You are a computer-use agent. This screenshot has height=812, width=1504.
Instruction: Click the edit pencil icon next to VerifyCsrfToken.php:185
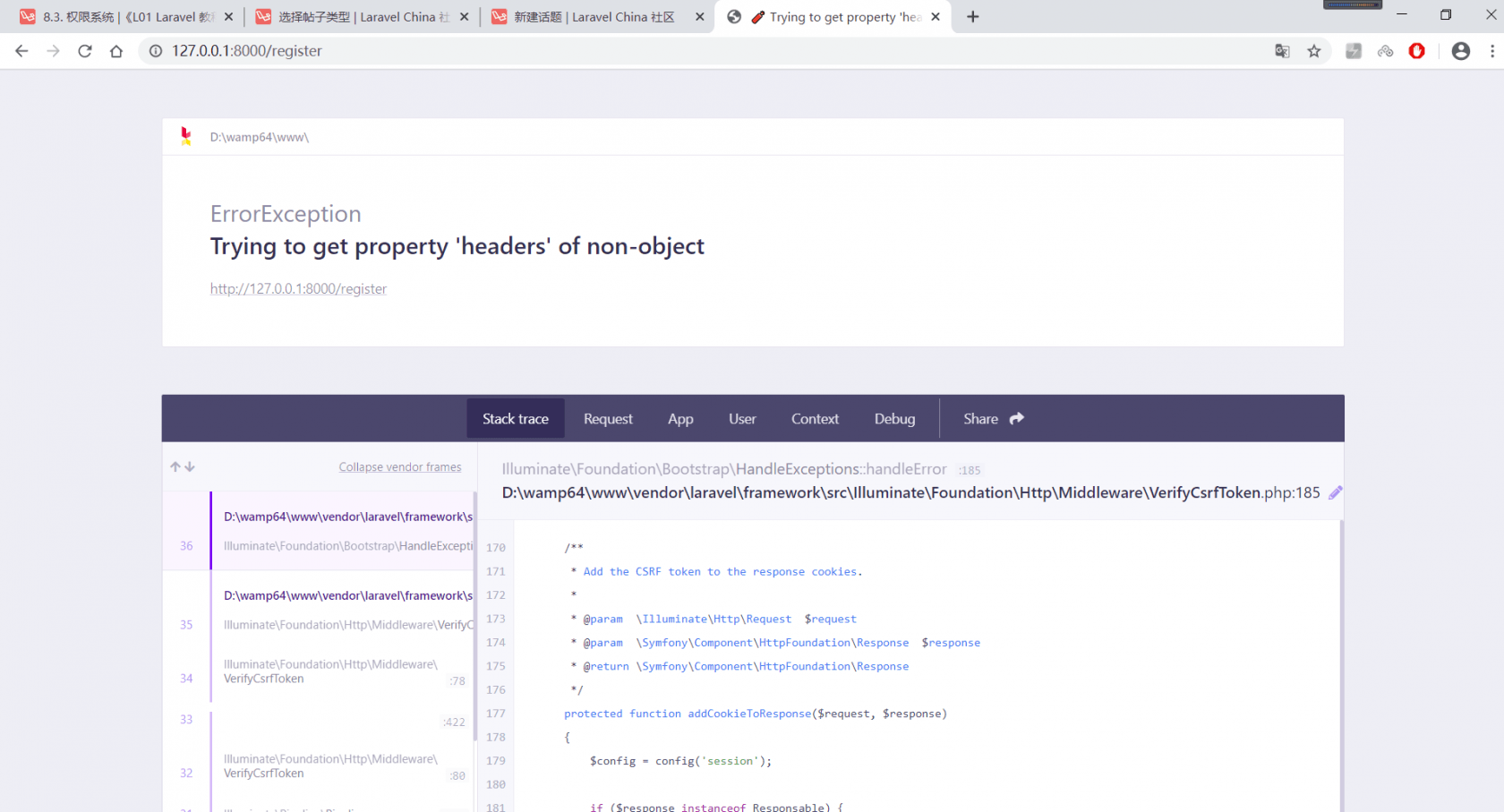click(x=1335, y=492)
